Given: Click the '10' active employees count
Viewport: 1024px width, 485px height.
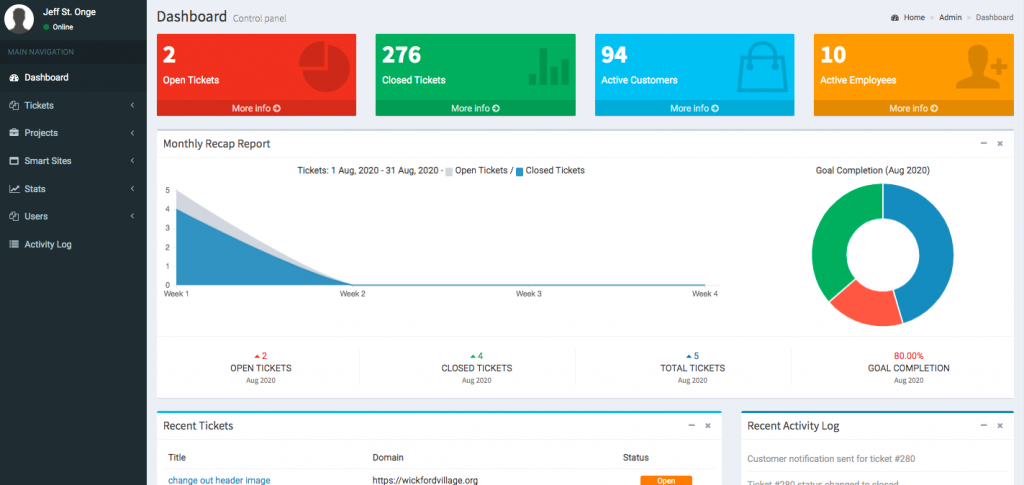Looking at the screenshot, I should 833,55.
